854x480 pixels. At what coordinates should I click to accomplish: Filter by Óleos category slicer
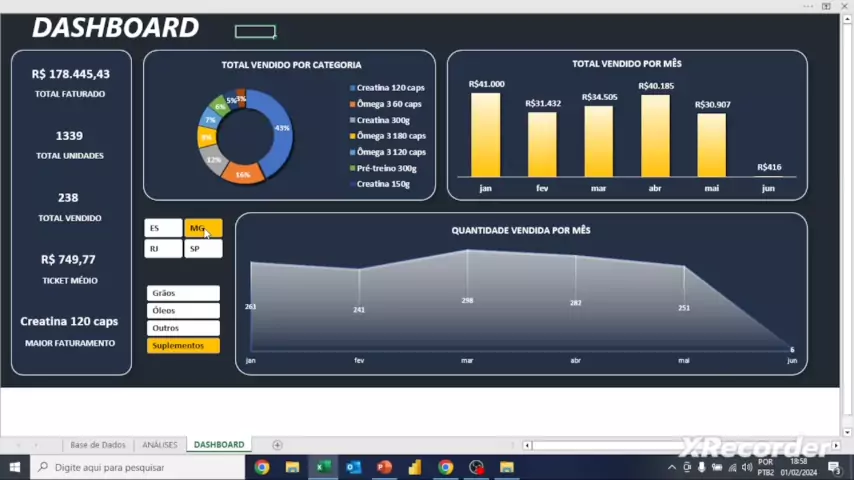[183, 311]
